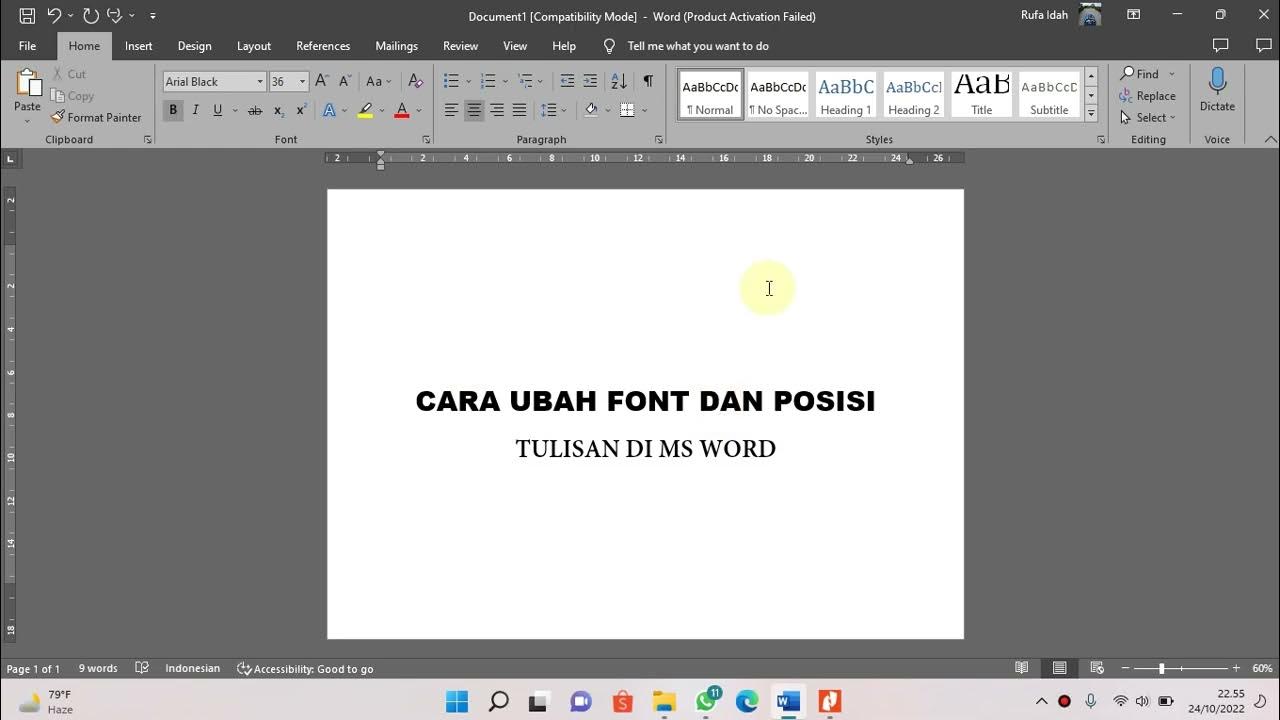The height and width of the screenshot is (720, 1280).
Task: Switch to the References tab
Action: click(323, 46)
